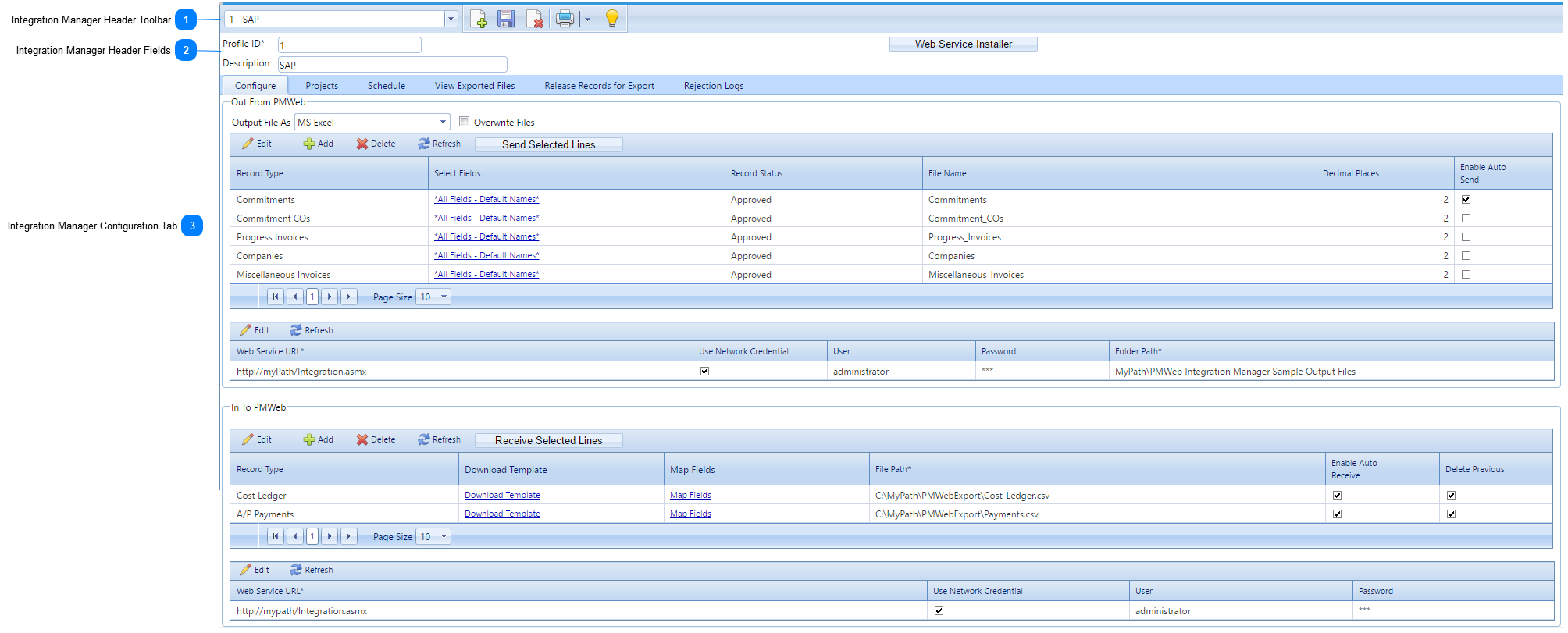The height and width of the screenshot is (633, 1568).
Task: Switch to the Projects tab
Action: coord(322,86)
